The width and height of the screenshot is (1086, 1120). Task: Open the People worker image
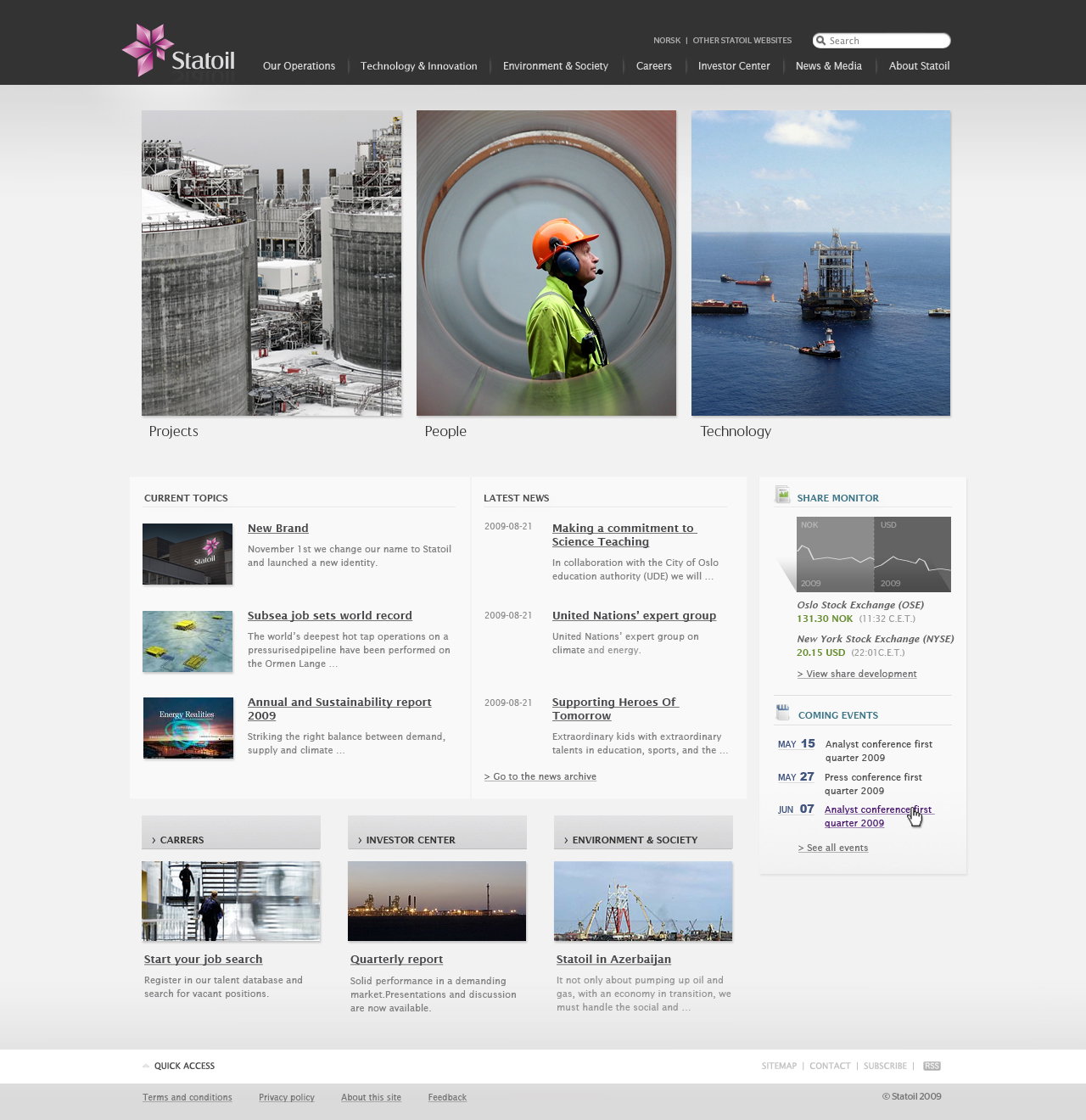(546, 263)
